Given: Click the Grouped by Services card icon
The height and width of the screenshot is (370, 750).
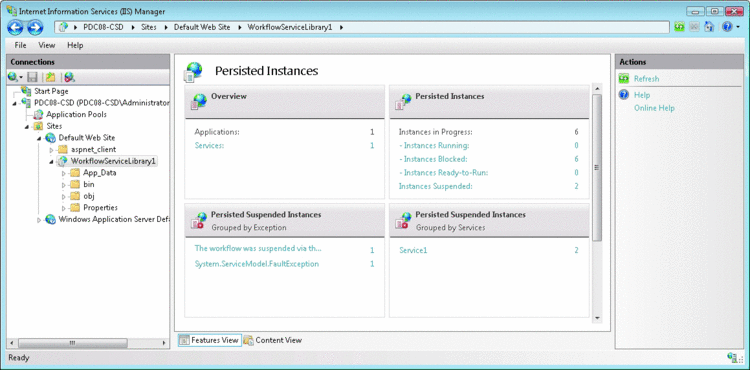Looking at the screenshot, I should tap(403, 220).
